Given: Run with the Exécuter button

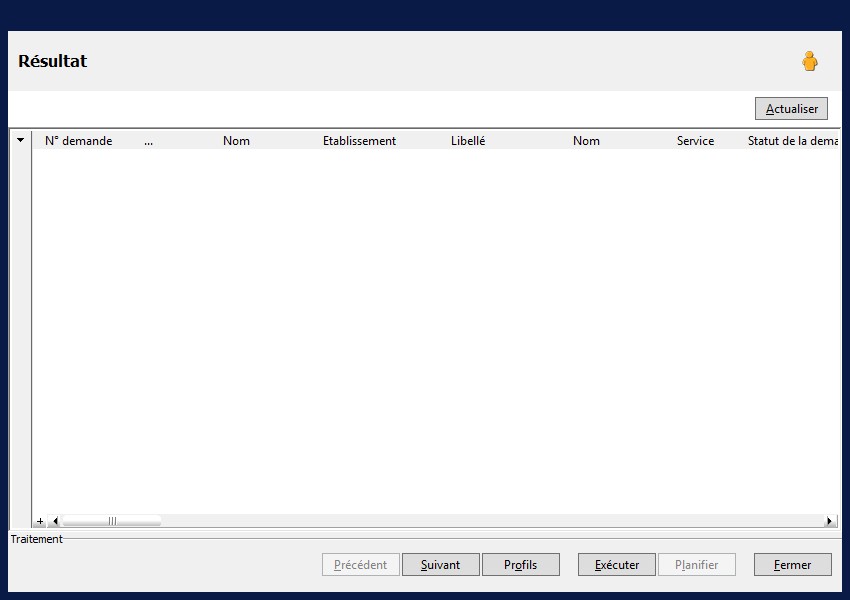Looking at the screenshot, I should click(x=617, y=565).
